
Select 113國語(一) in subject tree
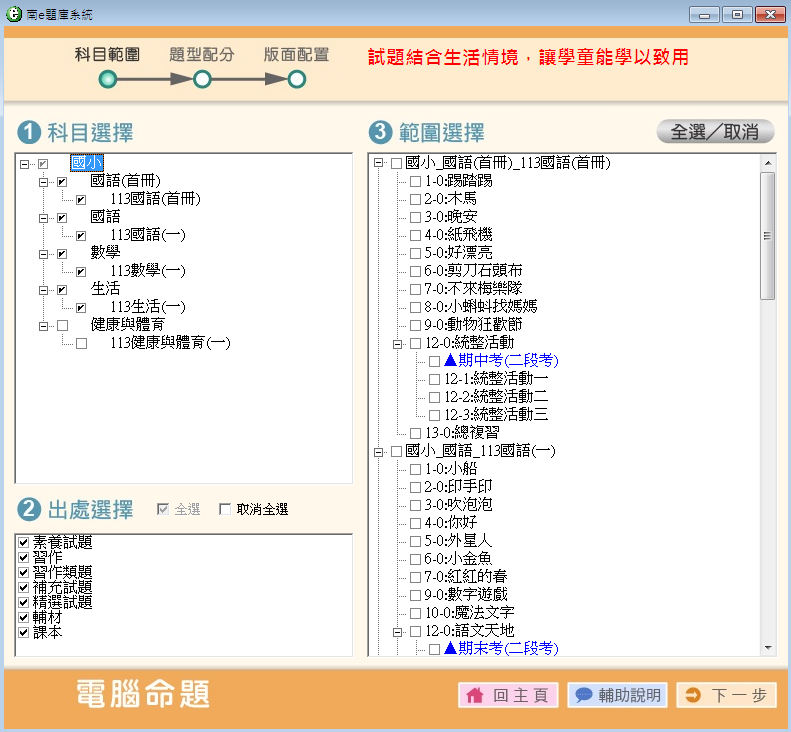[x=148, y=235]
